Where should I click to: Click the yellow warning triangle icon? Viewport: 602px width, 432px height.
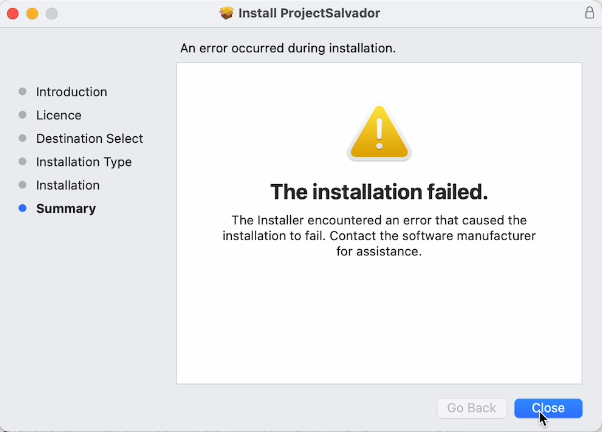(x=379, y=133)
